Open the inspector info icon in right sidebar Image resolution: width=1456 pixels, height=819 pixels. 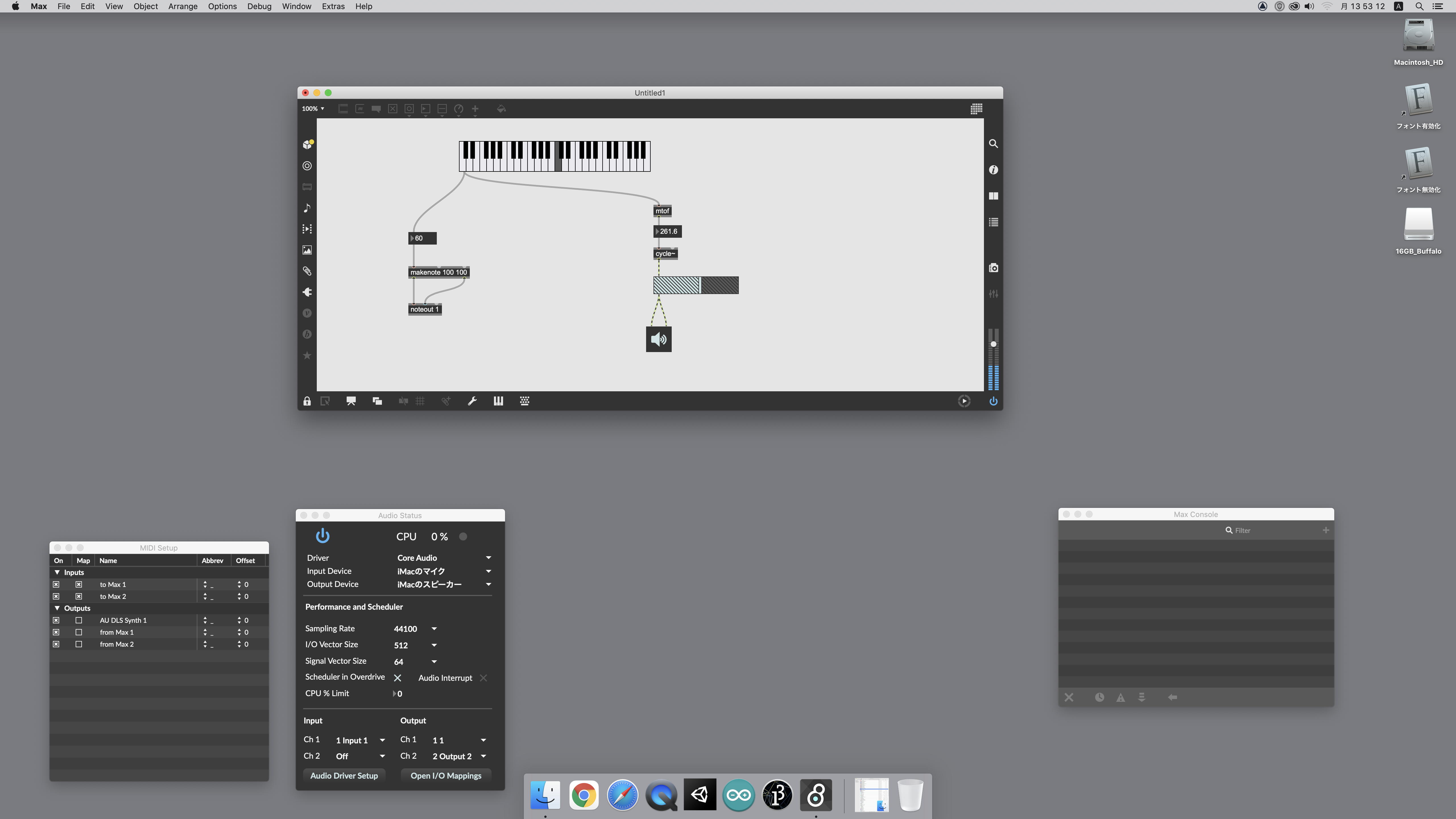click(993, 169)
